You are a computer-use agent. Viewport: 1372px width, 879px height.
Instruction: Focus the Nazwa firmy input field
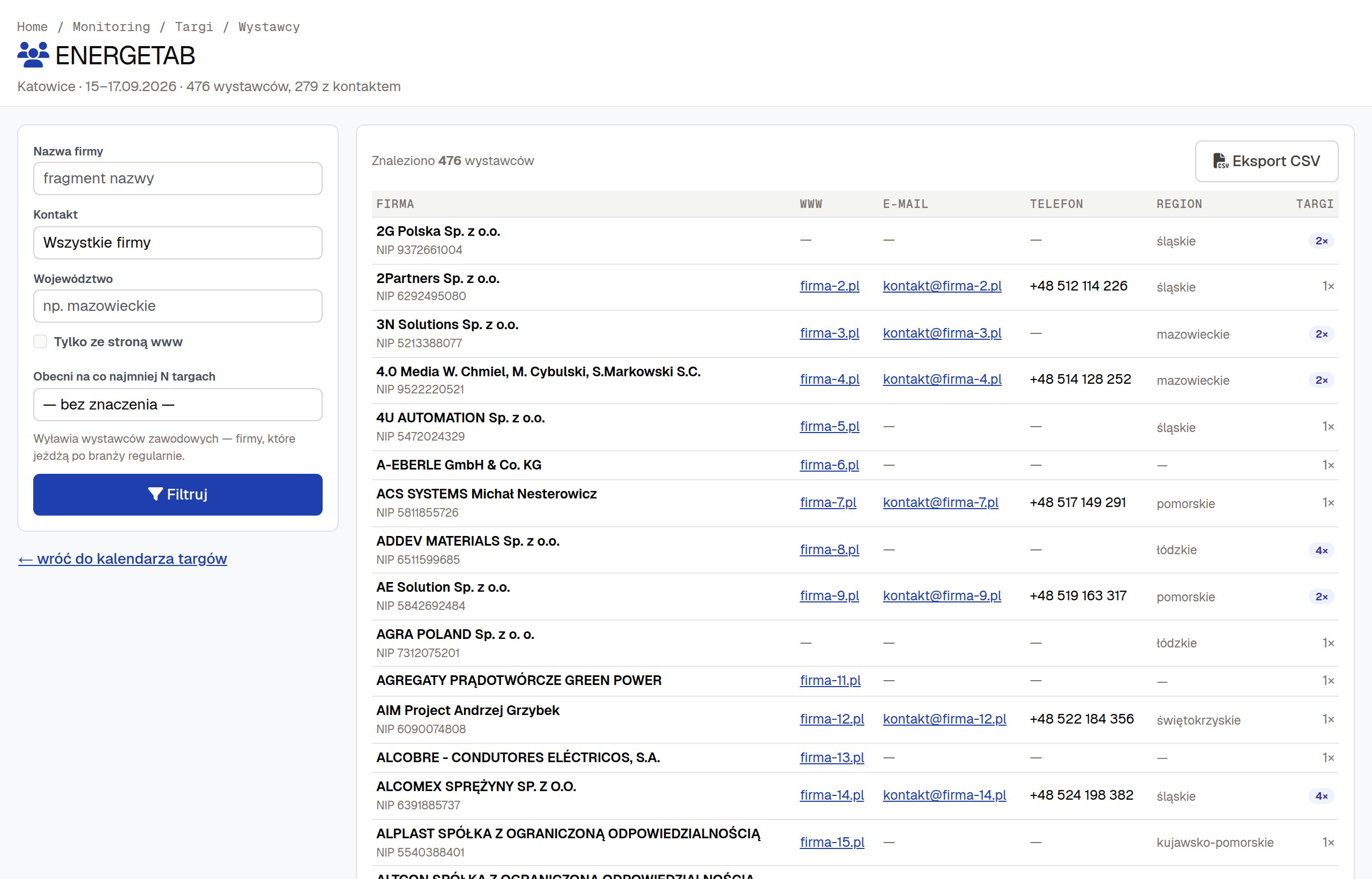click(177, 178)
